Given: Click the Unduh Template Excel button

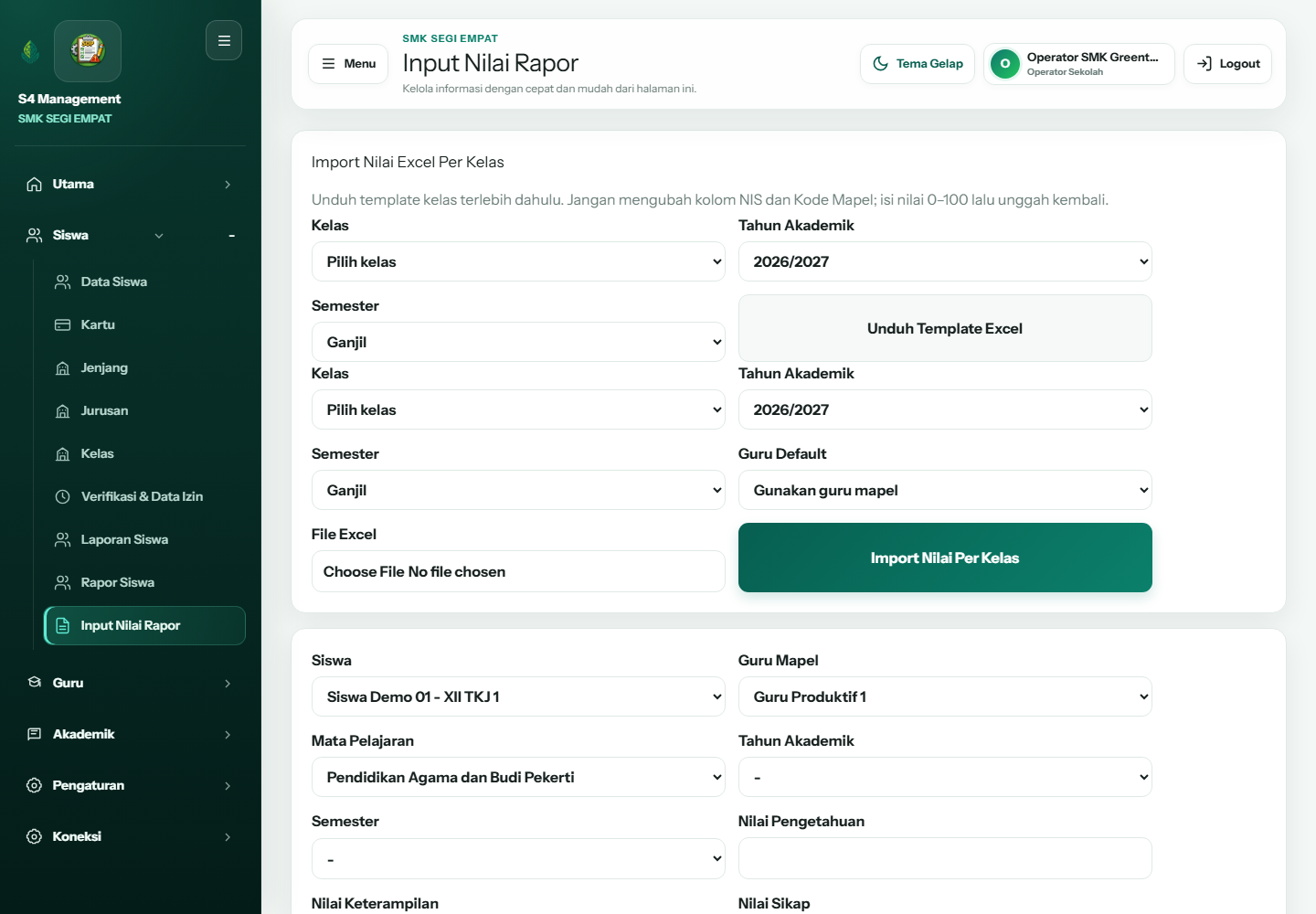Looking at the screenshot, I should tap(945, 328).
